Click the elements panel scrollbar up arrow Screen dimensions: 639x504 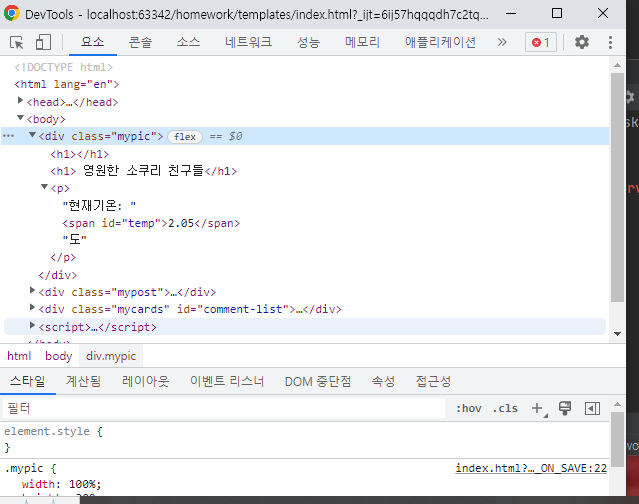(617, 65)
